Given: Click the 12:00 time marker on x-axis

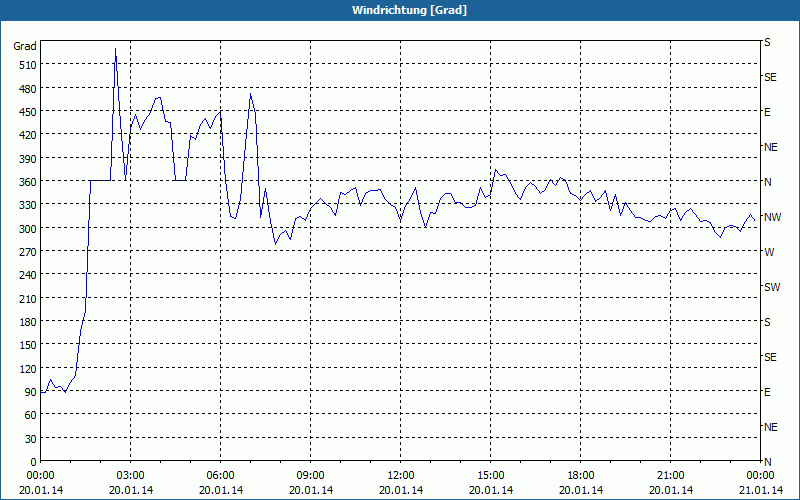Looking at the screenshot, I should point(400,475).
